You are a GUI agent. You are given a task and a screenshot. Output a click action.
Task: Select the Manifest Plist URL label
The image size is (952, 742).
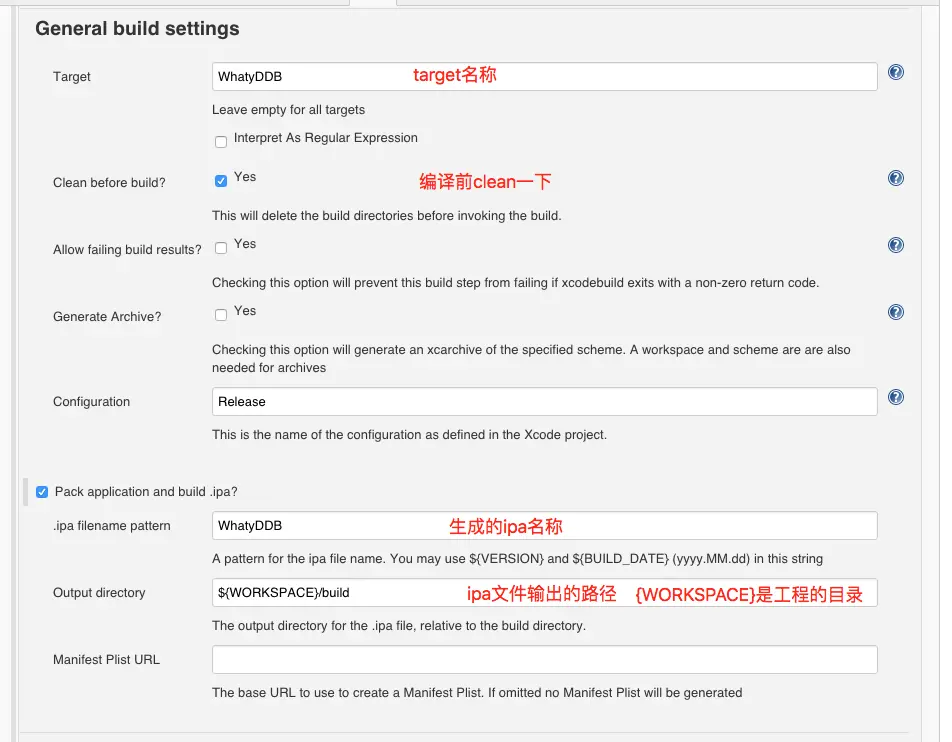(x=106, y=659)
